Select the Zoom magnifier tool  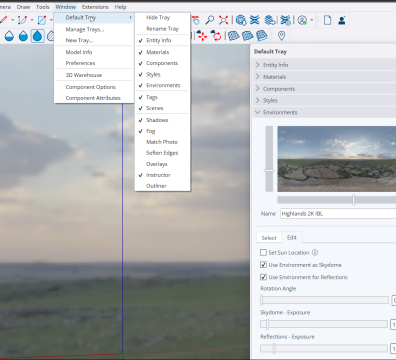[209, 20]
